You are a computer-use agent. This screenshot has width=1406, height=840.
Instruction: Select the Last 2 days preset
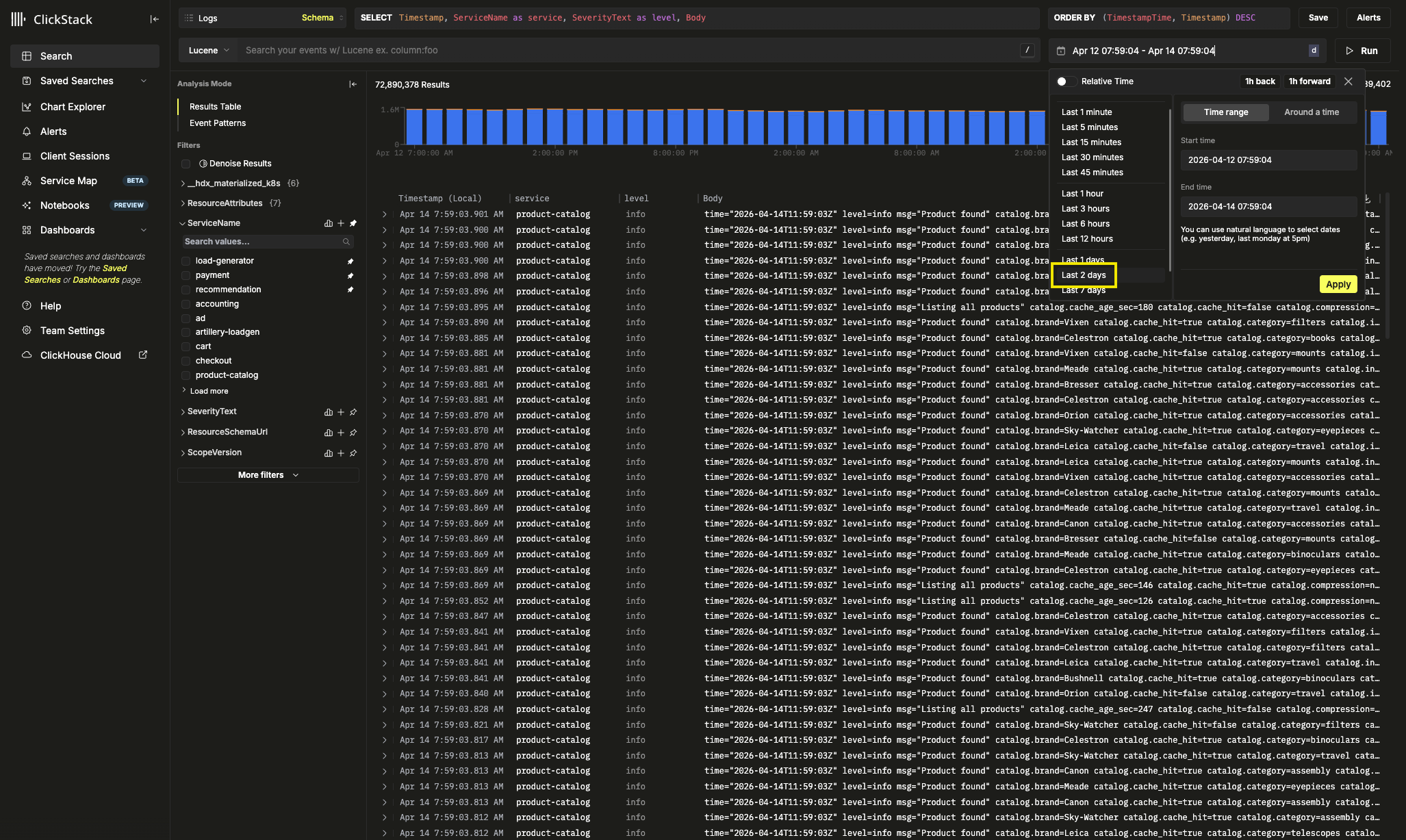click(1084, 275)
